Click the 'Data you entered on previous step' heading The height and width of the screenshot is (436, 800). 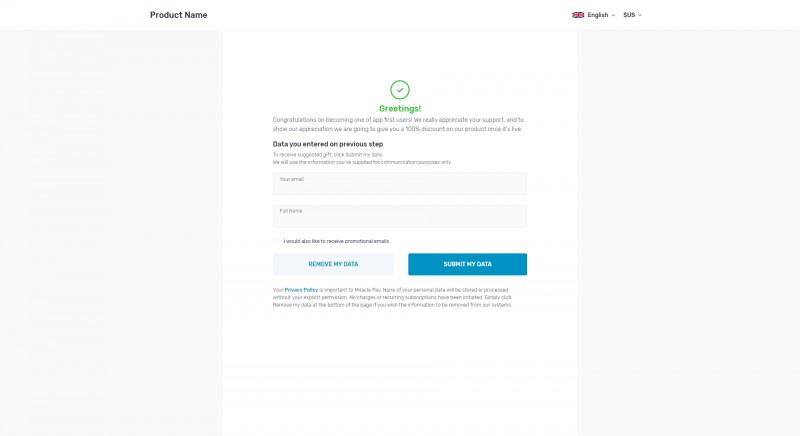pyautogui.click(x=329, y=144)
